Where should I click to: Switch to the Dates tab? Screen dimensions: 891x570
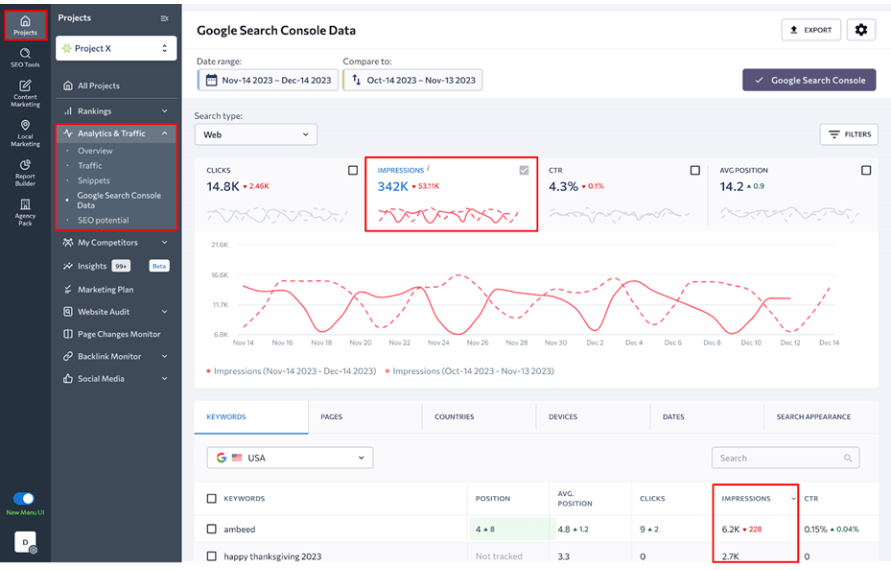click(x=707, y=417)
